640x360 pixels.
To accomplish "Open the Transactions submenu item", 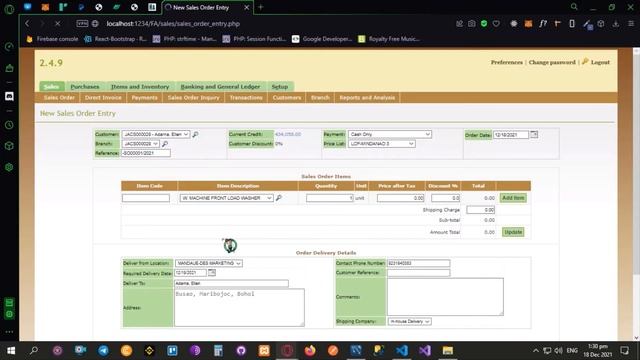I will point(246,98).
